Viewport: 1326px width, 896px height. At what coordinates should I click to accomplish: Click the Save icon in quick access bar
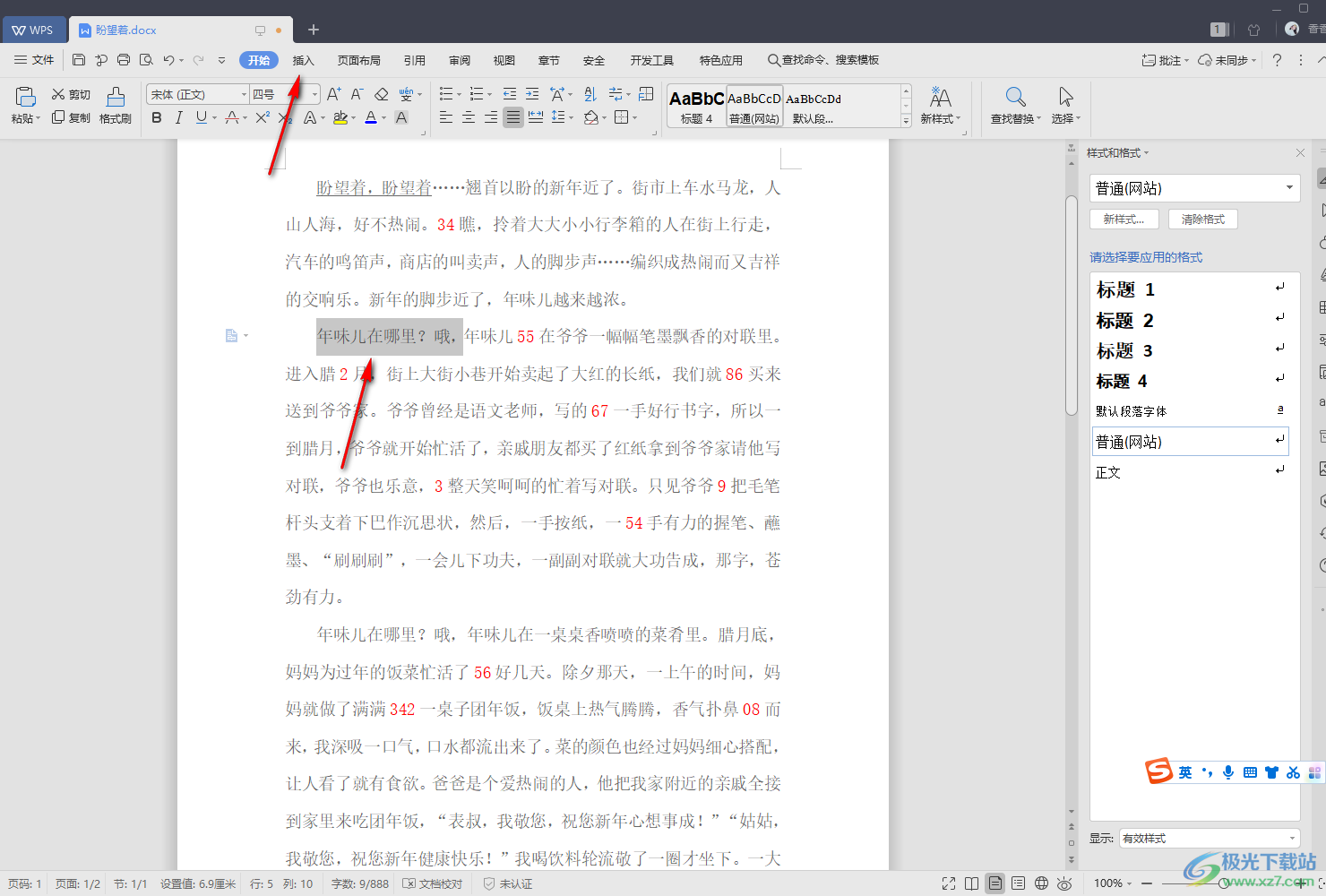79,60
